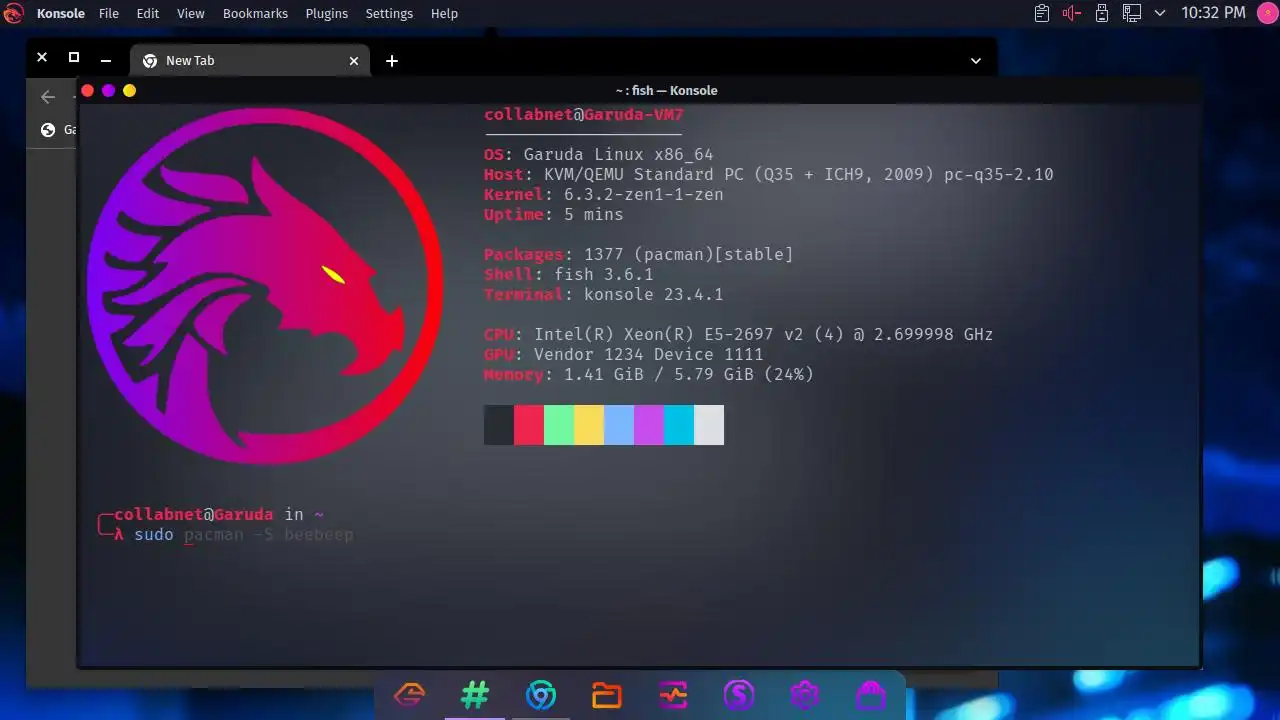Click the yellow color block in neofetch palette
Viewport: 1280px width, 720px height.
(x=589, y=425)
